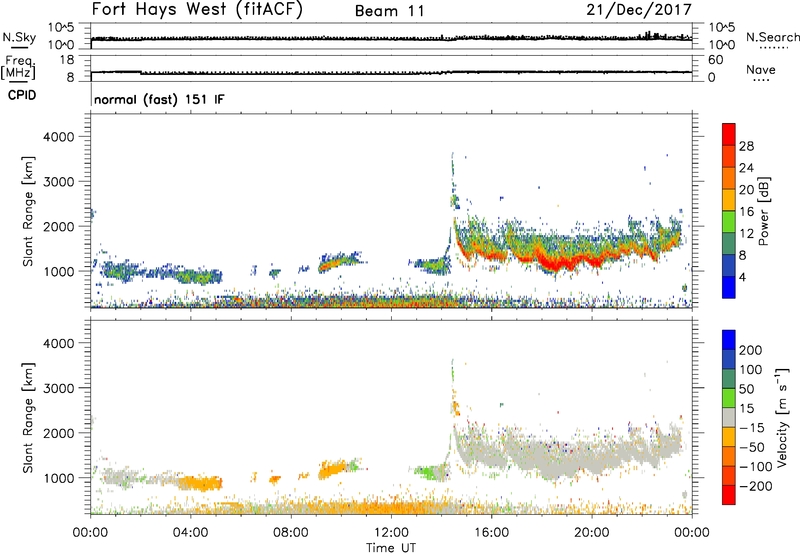Click the 'Beam 11' label
800x554 pixels.
389,11
